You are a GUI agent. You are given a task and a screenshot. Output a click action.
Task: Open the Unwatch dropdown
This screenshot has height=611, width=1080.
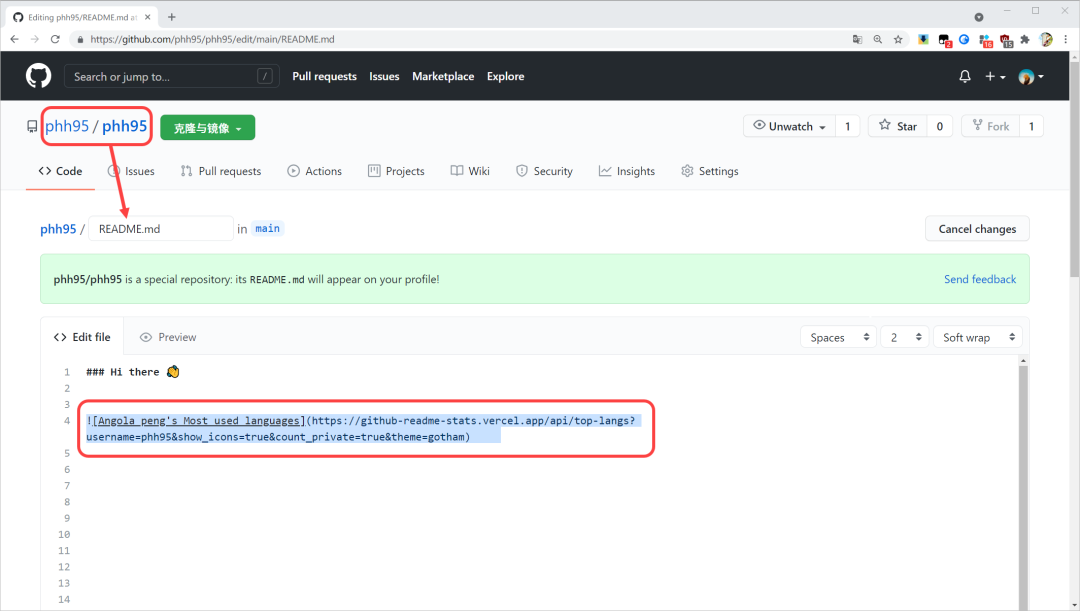tap(789, 126)
